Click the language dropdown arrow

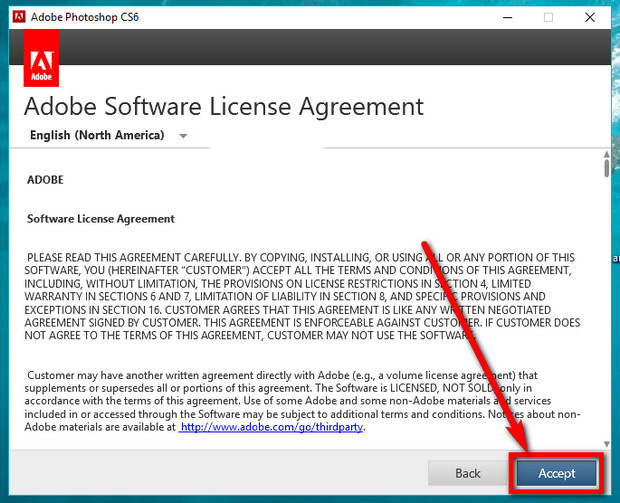tap(183, 136)
